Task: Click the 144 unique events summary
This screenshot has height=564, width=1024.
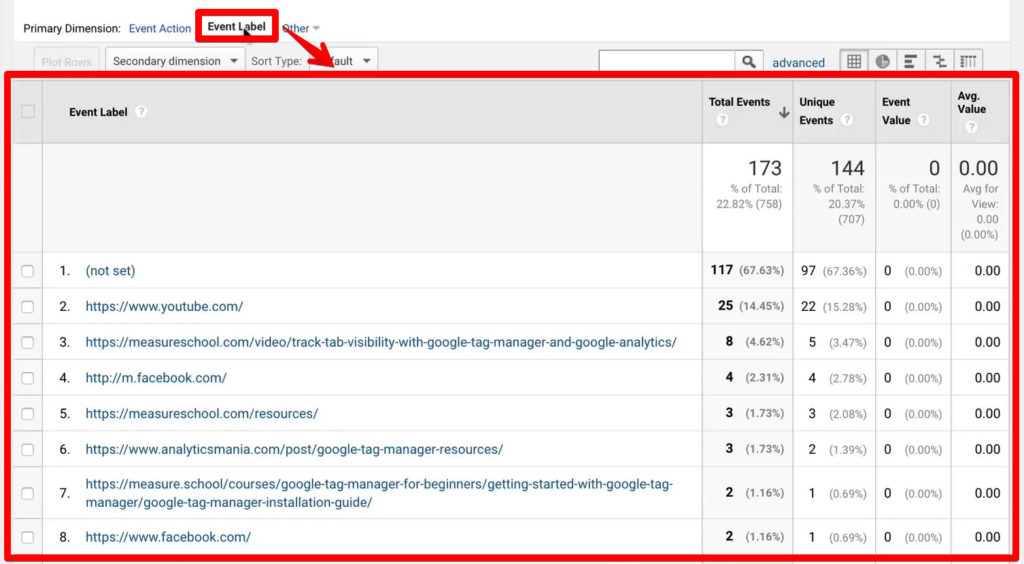Action: (x=848, y=168)
